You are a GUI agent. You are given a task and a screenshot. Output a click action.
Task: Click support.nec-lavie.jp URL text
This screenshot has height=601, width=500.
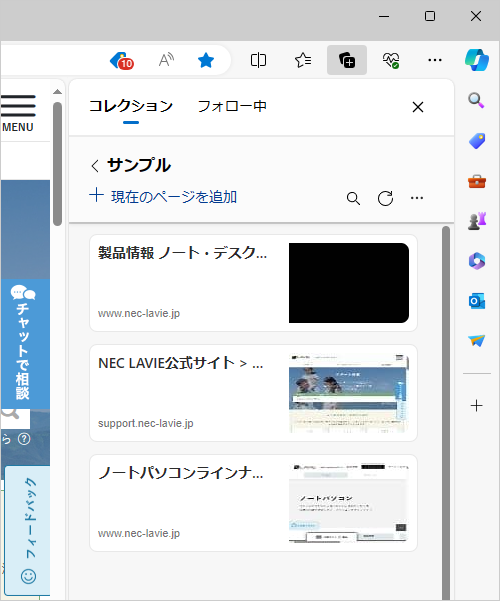tap(146, 423)
